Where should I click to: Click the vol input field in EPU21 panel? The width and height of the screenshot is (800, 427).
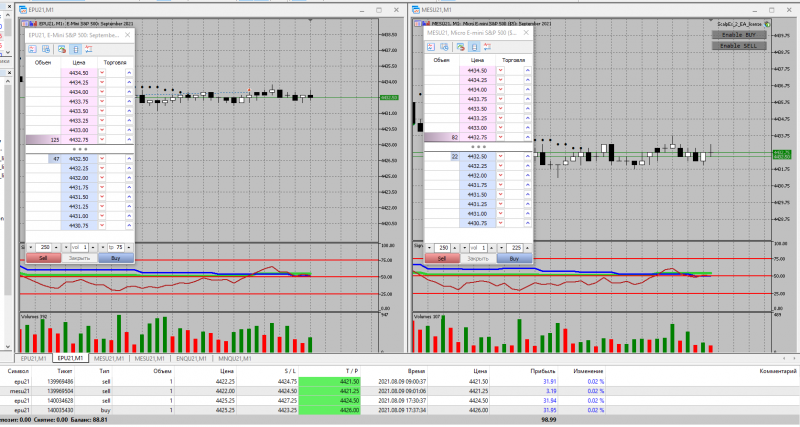(x=79, y=247)
